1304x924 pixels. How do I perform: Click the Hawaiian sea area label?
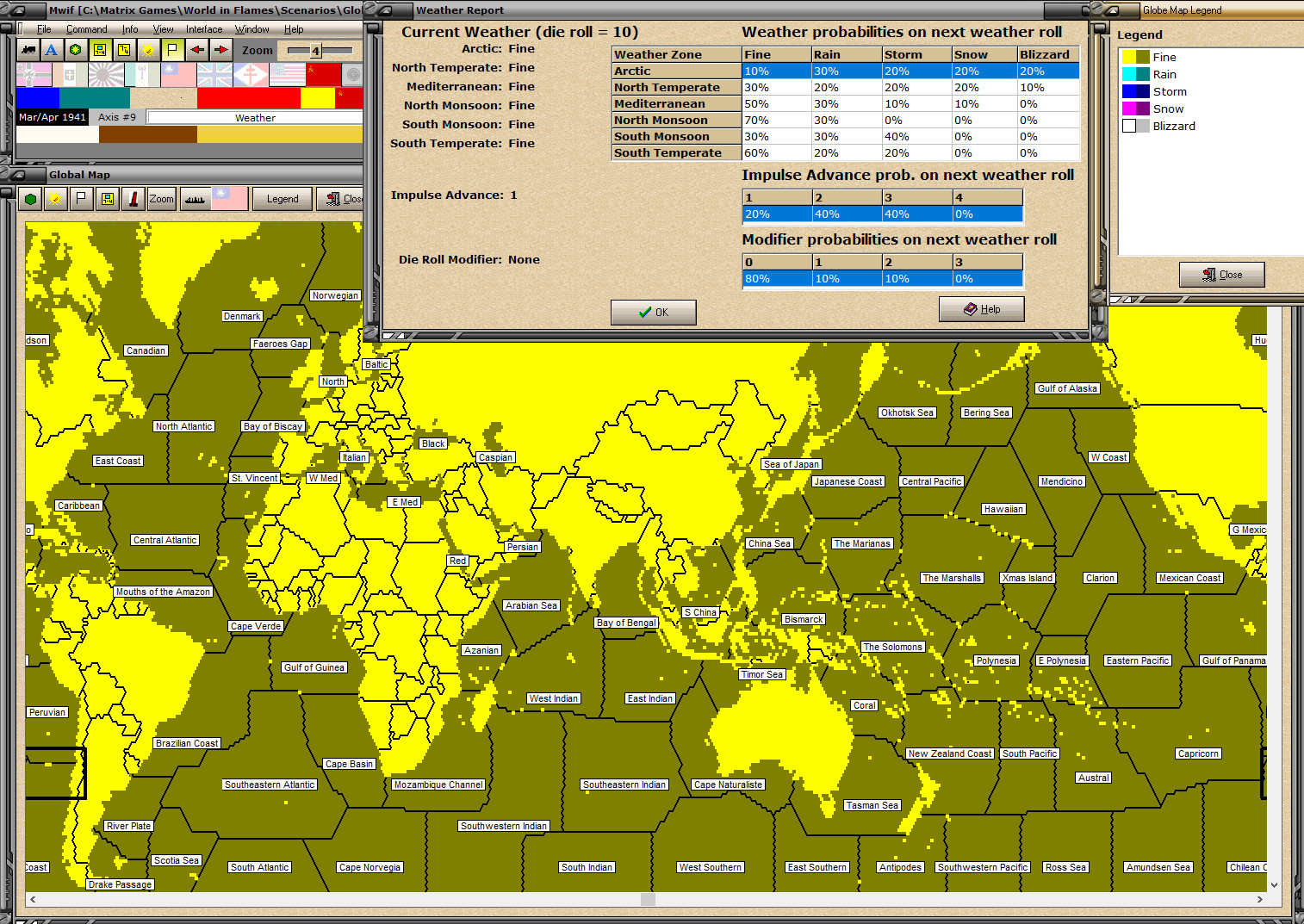click(1003, 509)
